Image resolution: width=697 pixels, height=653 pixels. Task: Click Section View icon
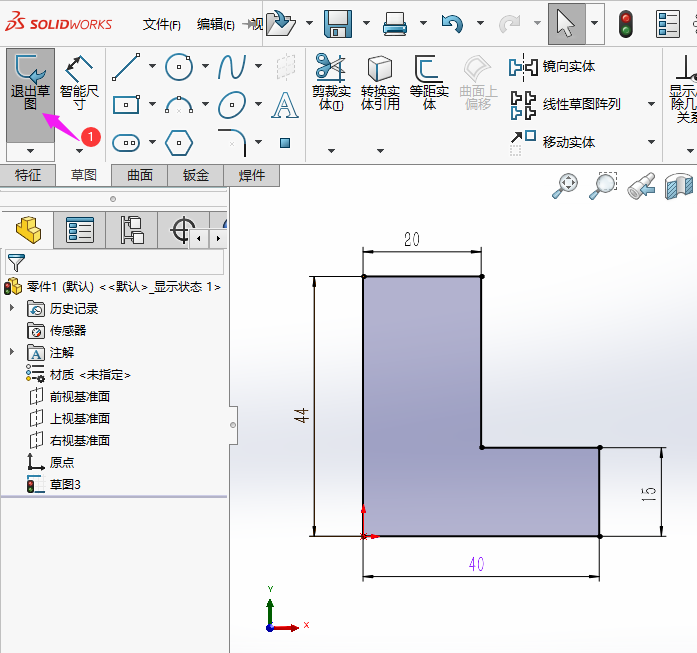click(679, 186)
